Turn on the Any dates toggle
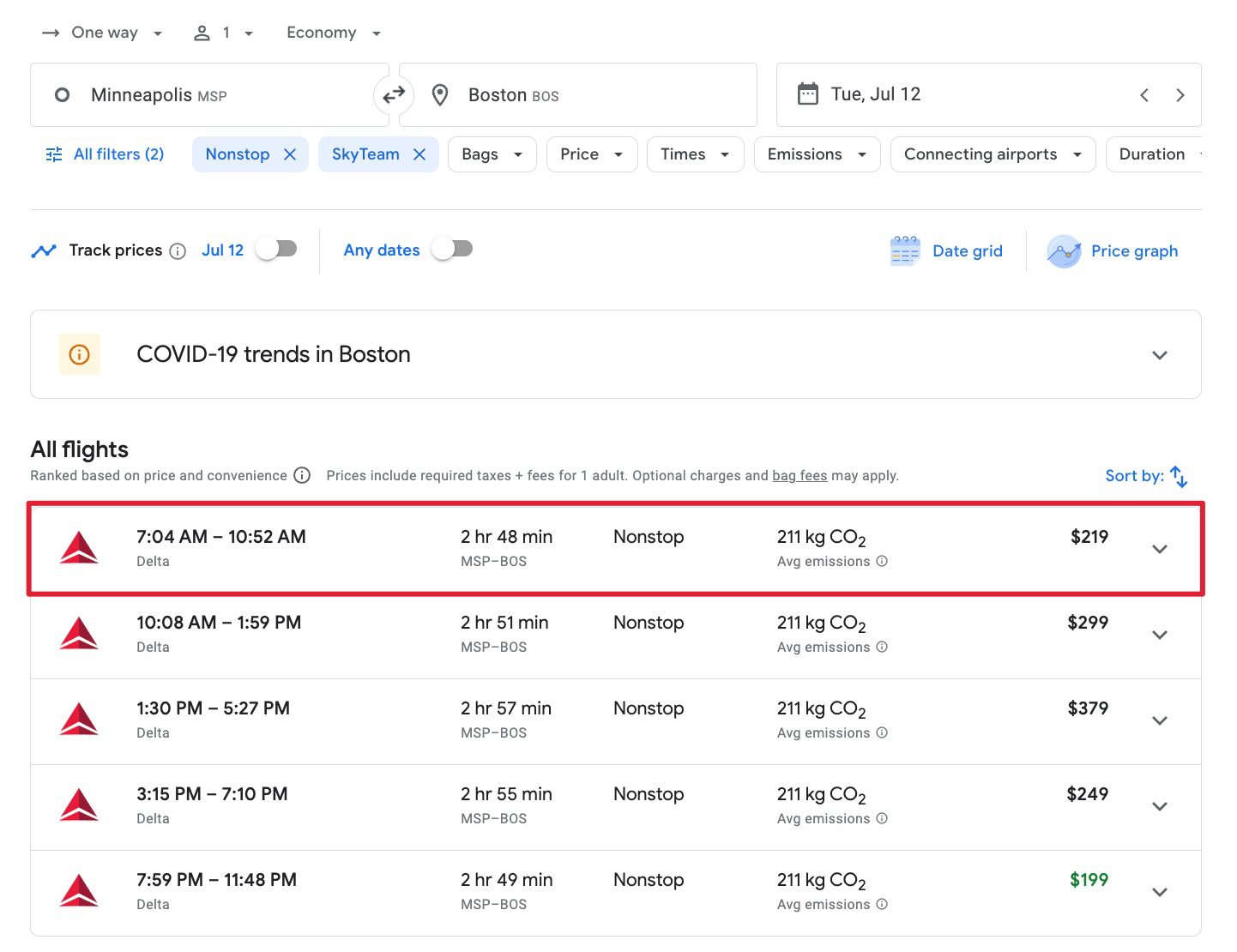Screen dimensions: 1237x952 (452, 248)
